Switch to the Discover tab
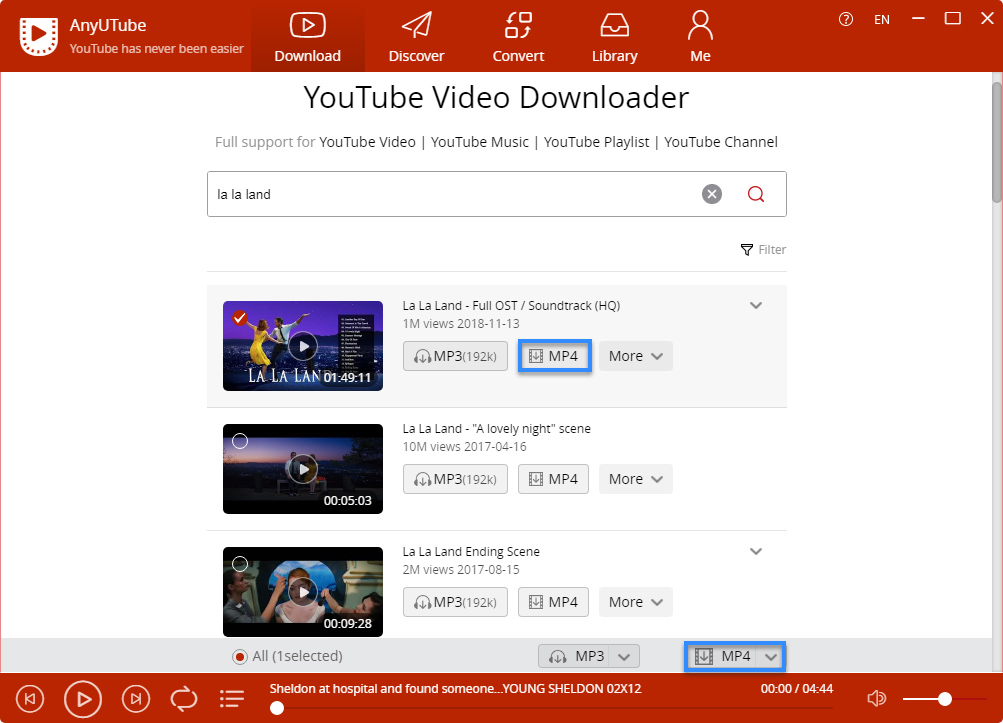Image resolution: width=1003 pixels, height=723 pixels. 416,37
